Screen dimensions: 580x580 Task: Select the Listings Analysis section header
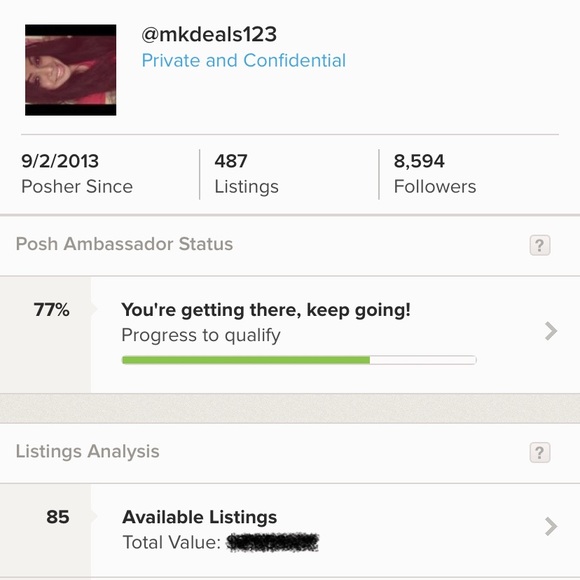pos(290,452)
